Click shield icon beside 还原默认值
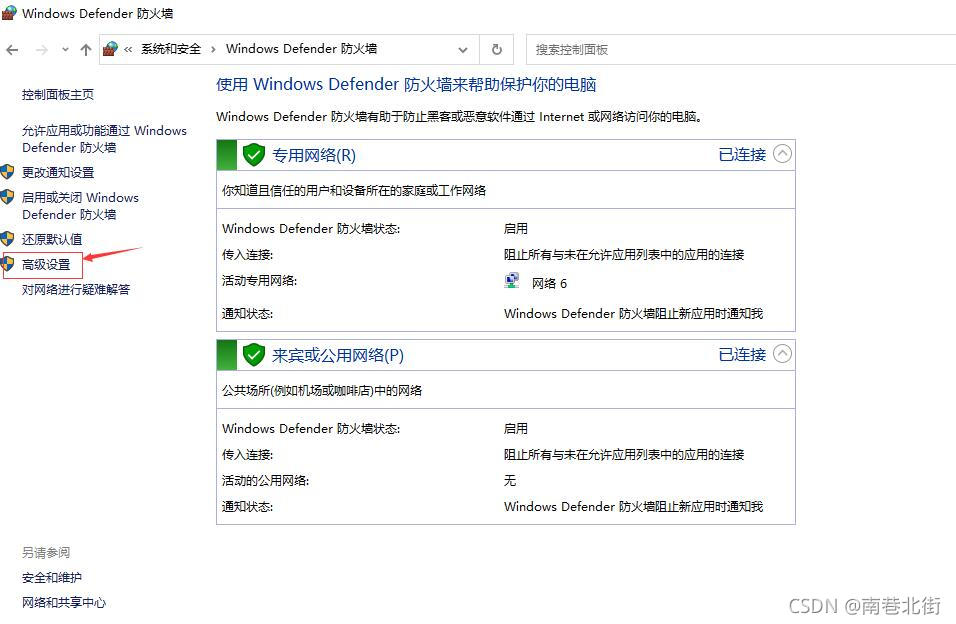956x624 pixels. click(7, 238)
